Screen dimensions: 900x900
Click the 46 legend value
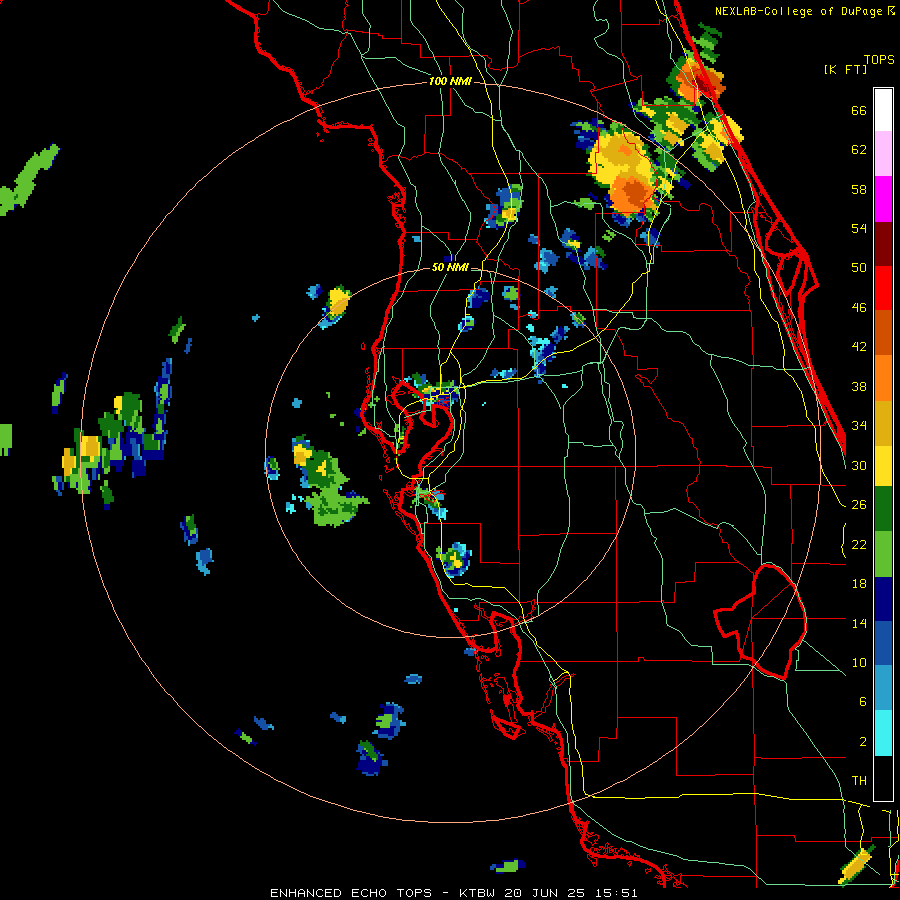(859, 307)
